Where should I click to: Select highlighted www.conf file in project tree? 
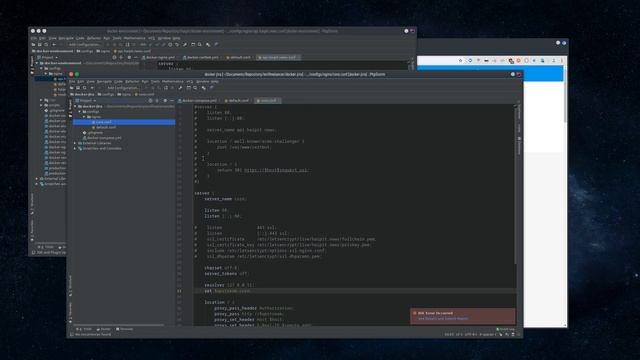(124, 122)
